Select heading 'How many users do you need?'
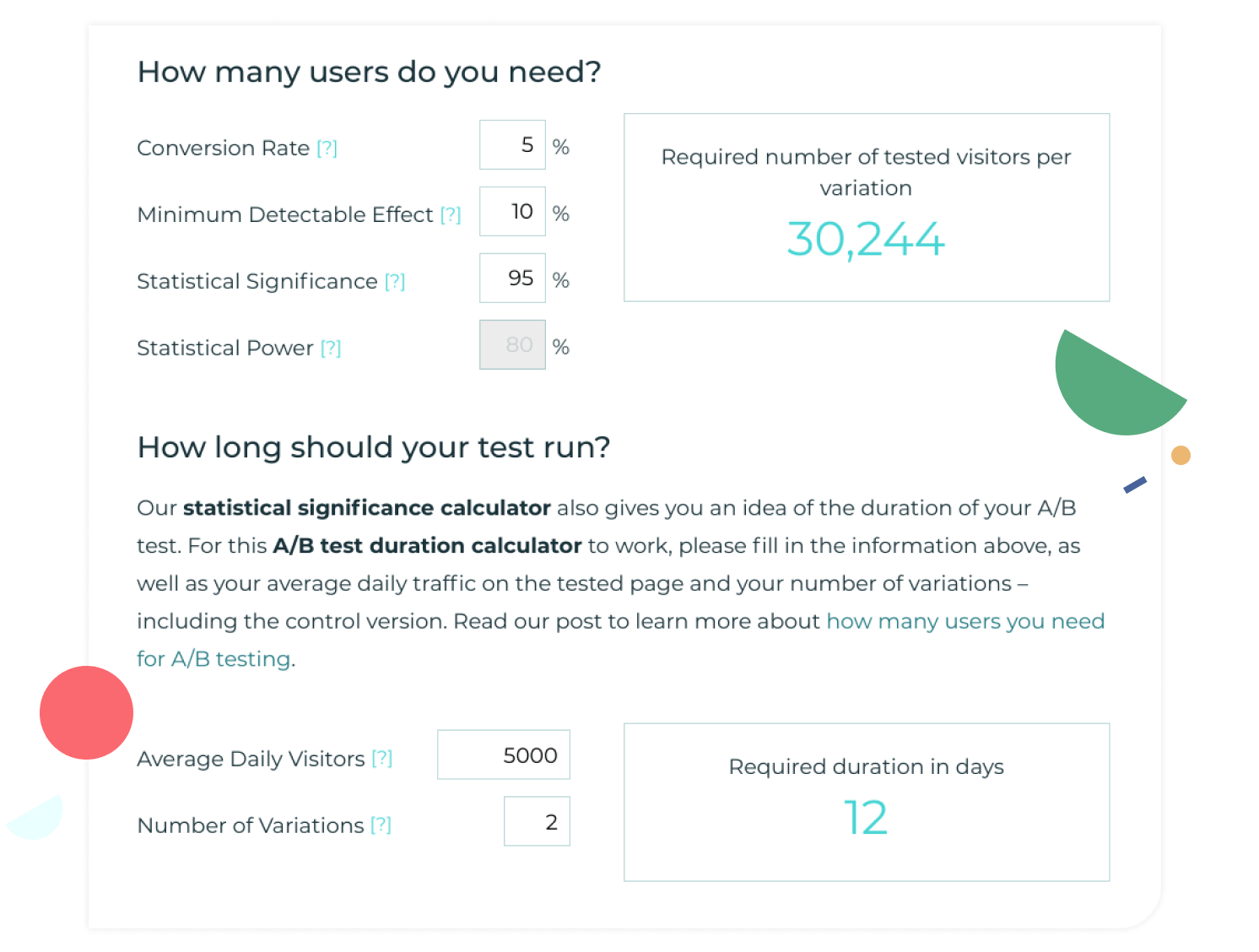Screen dimensions: 1259x952 (370, 73)
